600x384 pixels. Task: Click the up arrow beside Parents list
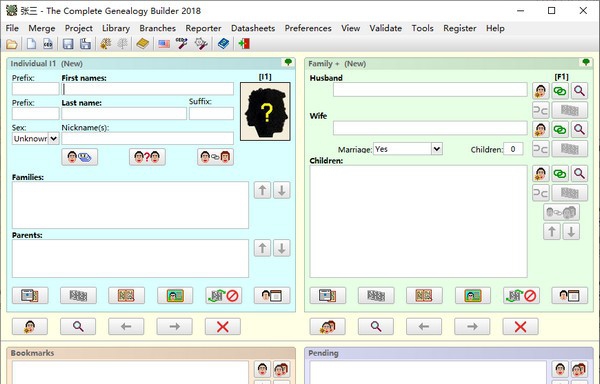click(262, 248)
